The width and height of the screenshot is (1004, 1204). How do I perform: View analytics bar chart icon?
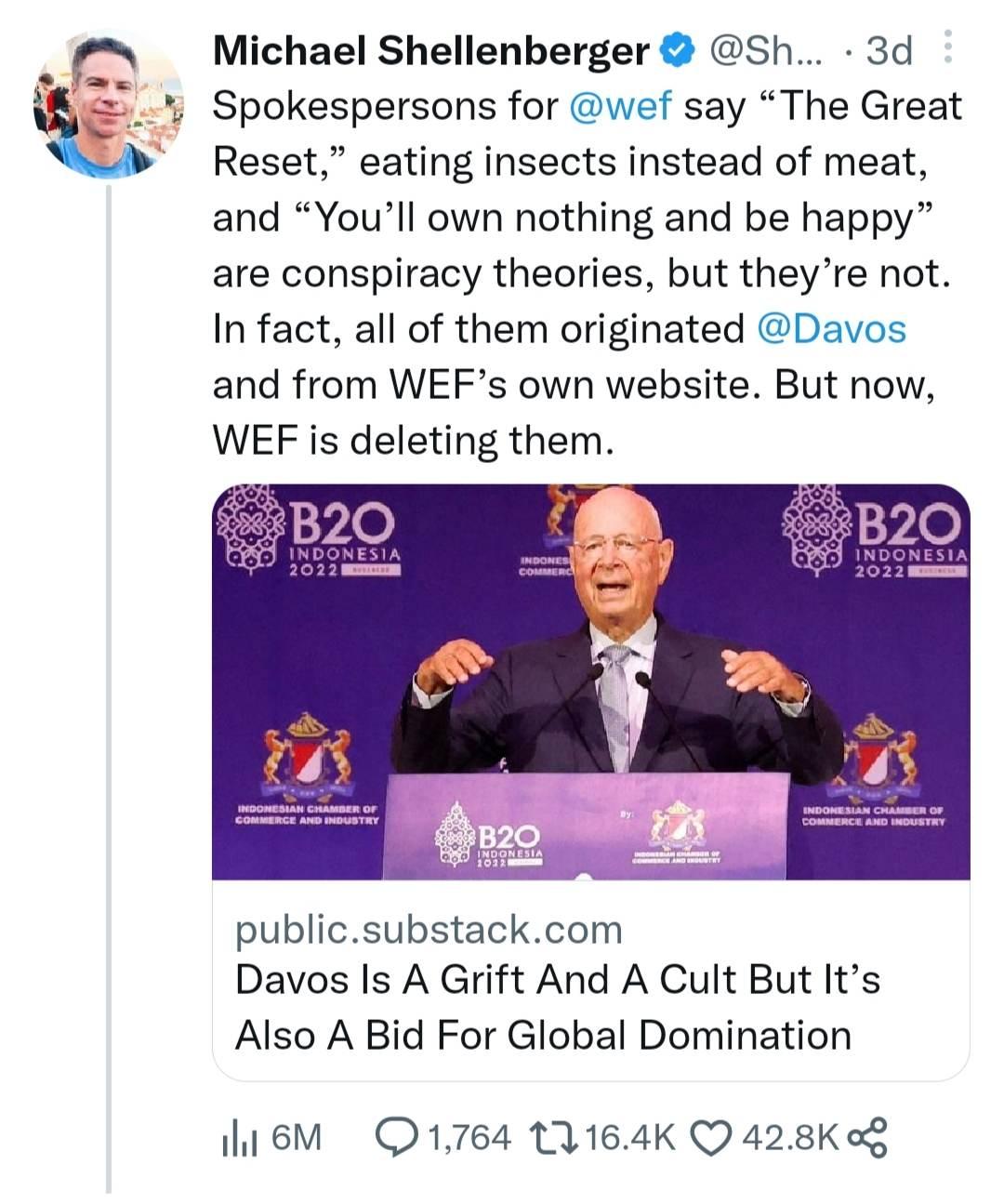[239, 1138]
